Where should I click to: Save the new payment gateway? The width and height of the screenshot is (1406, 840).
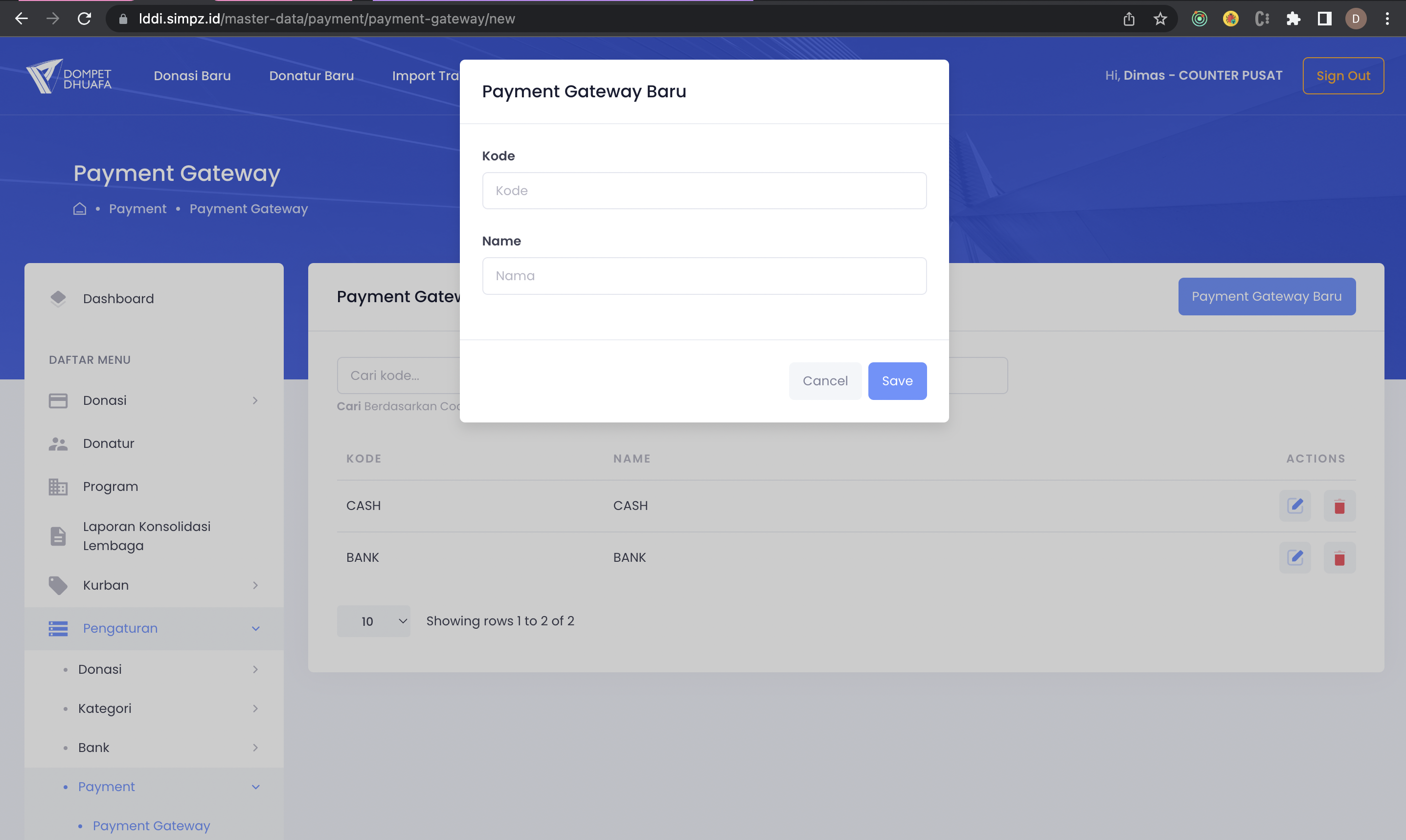click(x=897, y=380)
